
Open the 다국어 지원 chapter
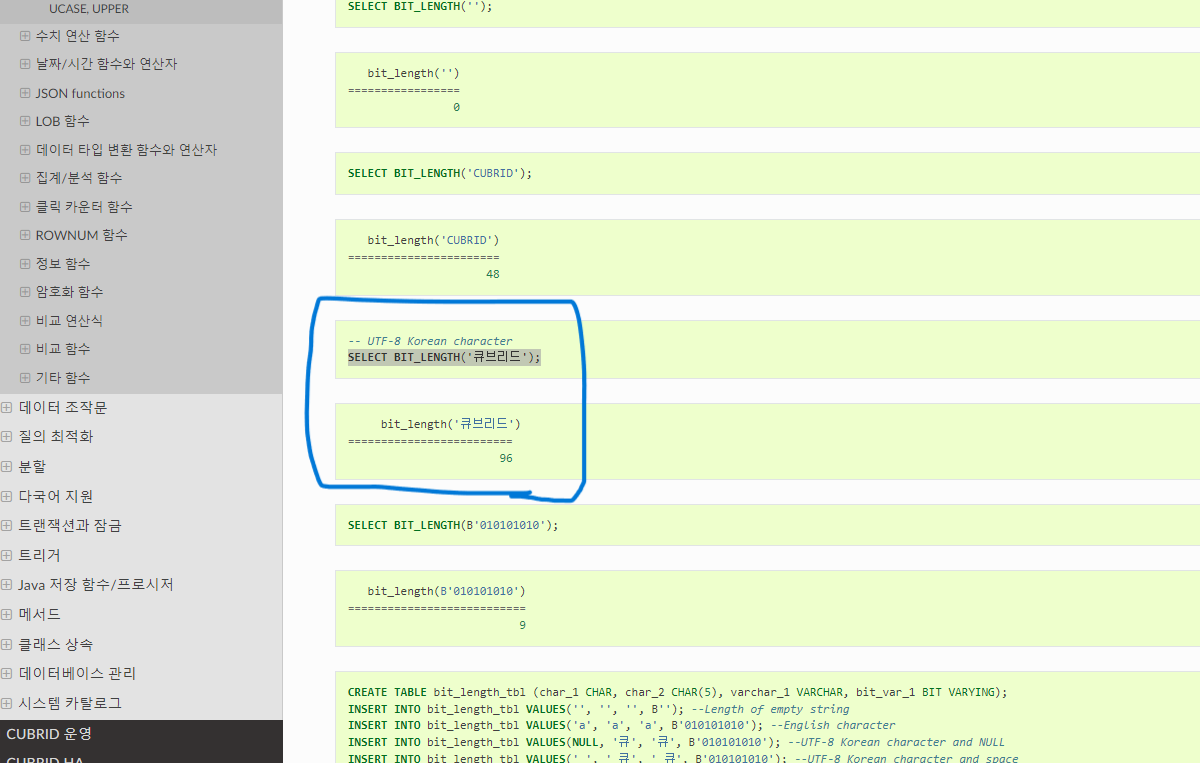[x=56, y=496]
